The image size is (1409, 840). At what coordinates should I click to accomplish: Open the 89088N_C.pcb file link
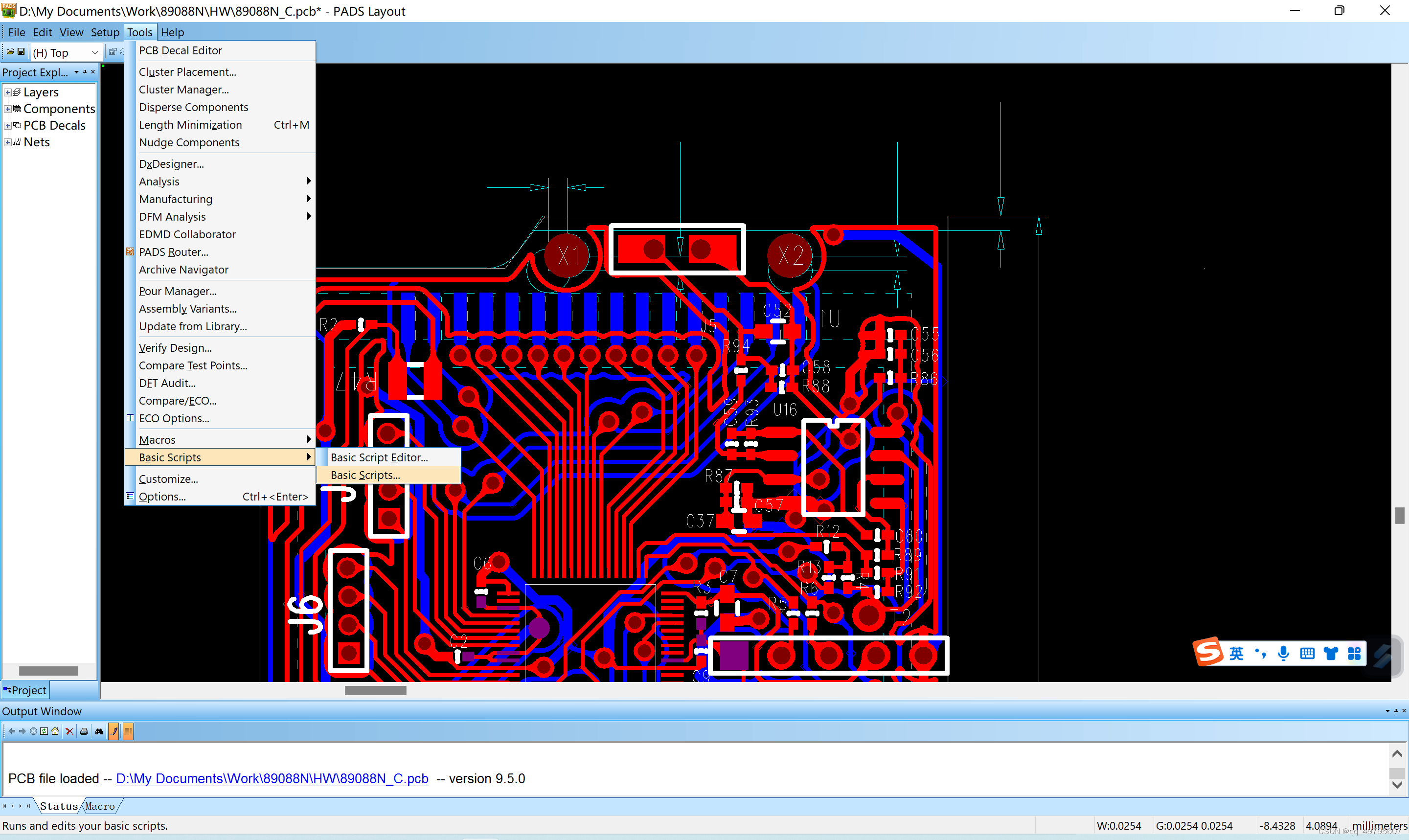272,778
